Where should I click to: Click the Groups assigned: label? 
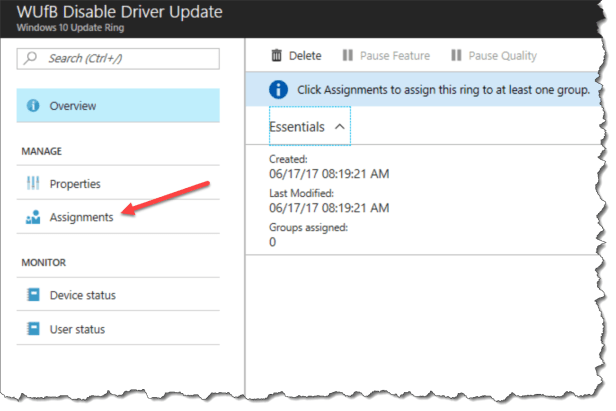coord(308,228)
